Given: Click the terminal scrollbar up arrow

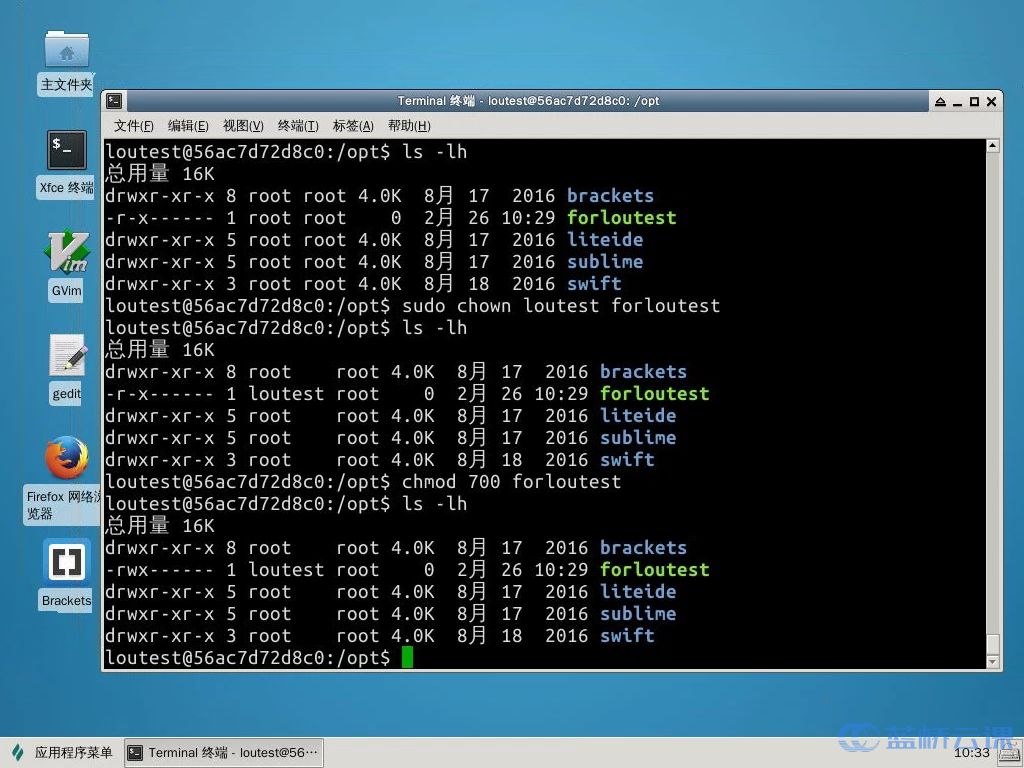Looking at the screenshot, I should point(992,146).
